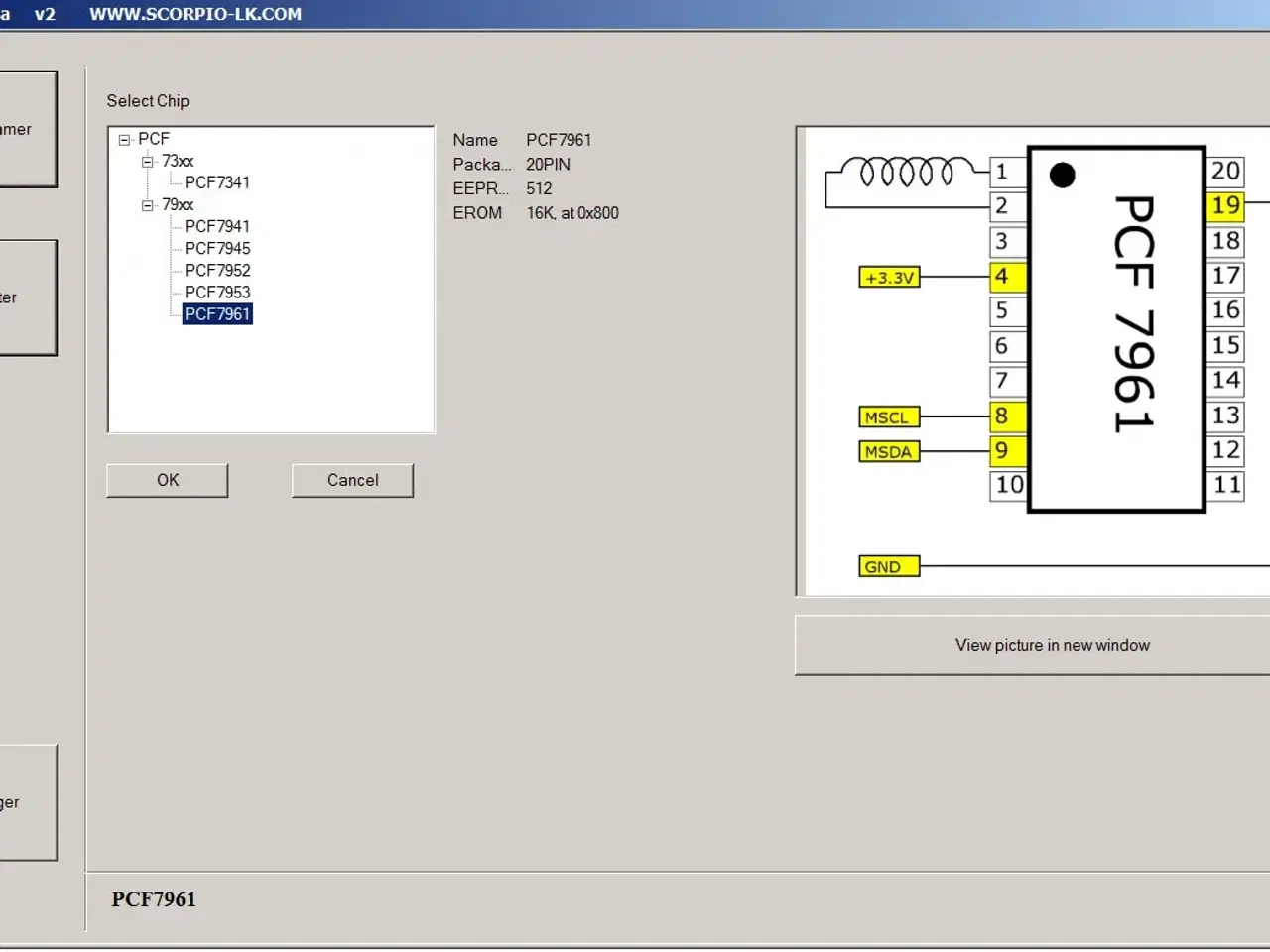The height and width of the screenshot is (952, 1270).
Task: Collapse the 73xx branch
Action: (147, 161)
